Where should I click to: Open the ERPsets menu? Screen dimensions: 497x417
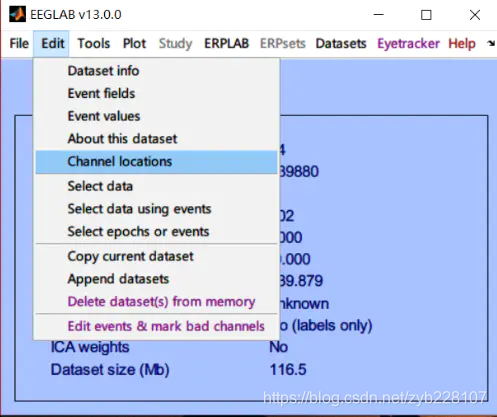tap(283, 43)
